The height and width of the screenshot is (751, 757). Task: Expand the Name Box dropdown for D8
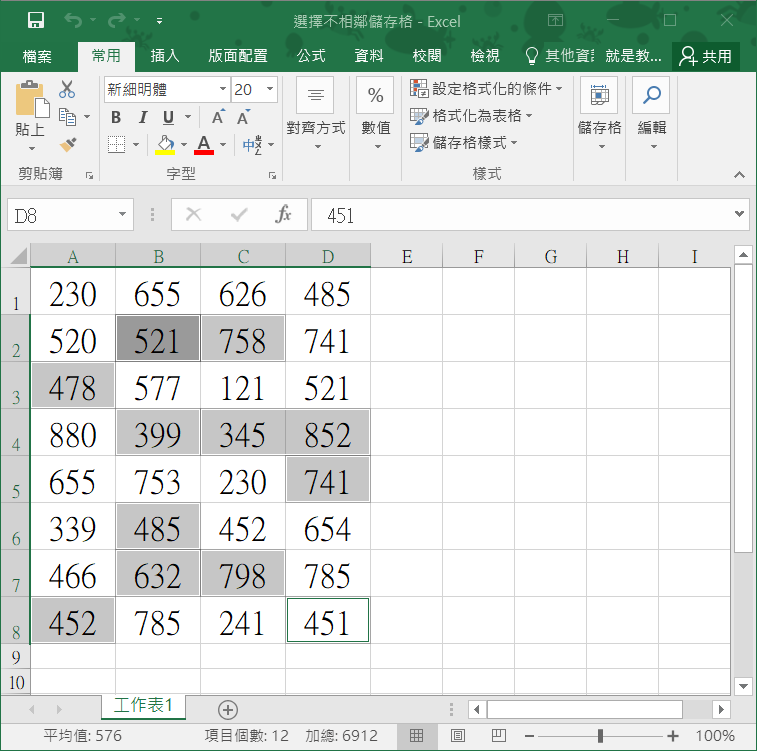(x=122, y=215)
